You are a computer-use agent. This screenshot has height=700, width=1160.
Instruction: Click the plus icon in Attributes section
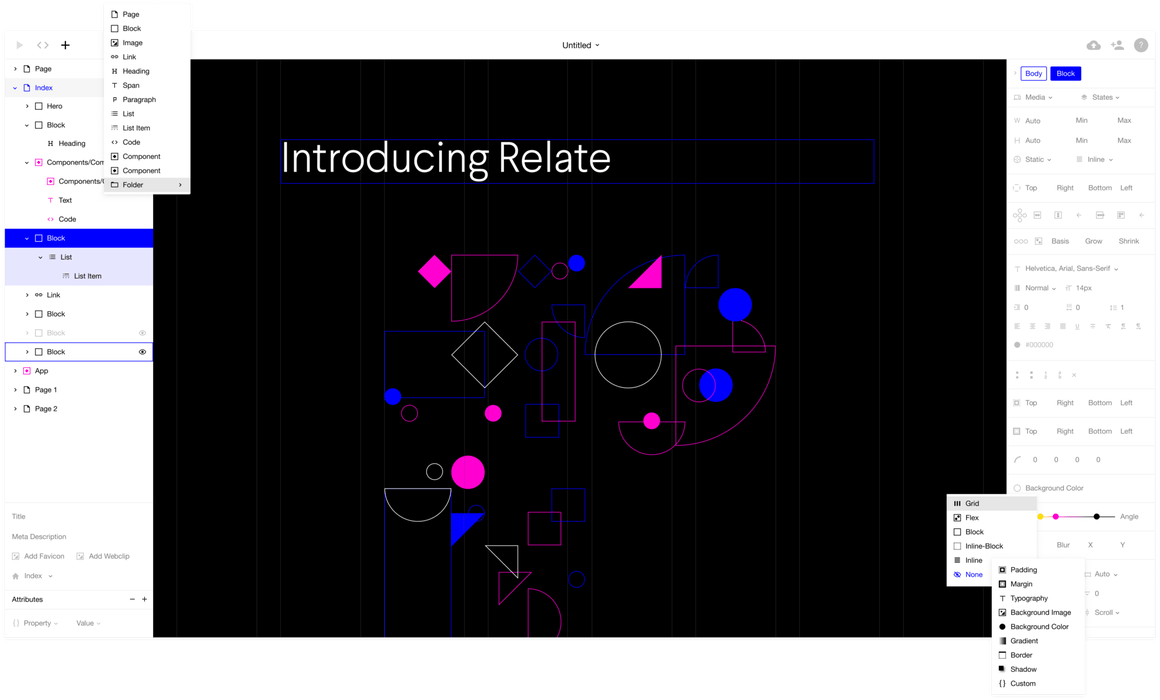point(144,599)
